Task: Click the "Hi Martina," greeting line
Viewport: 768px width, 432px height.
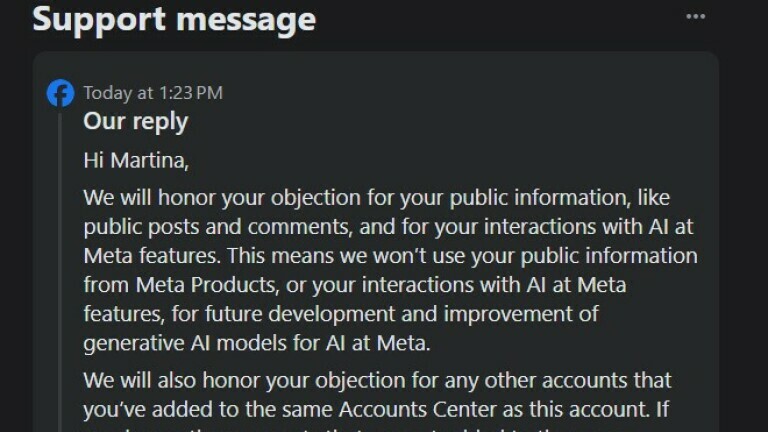Action: click(x=136, y=161)
